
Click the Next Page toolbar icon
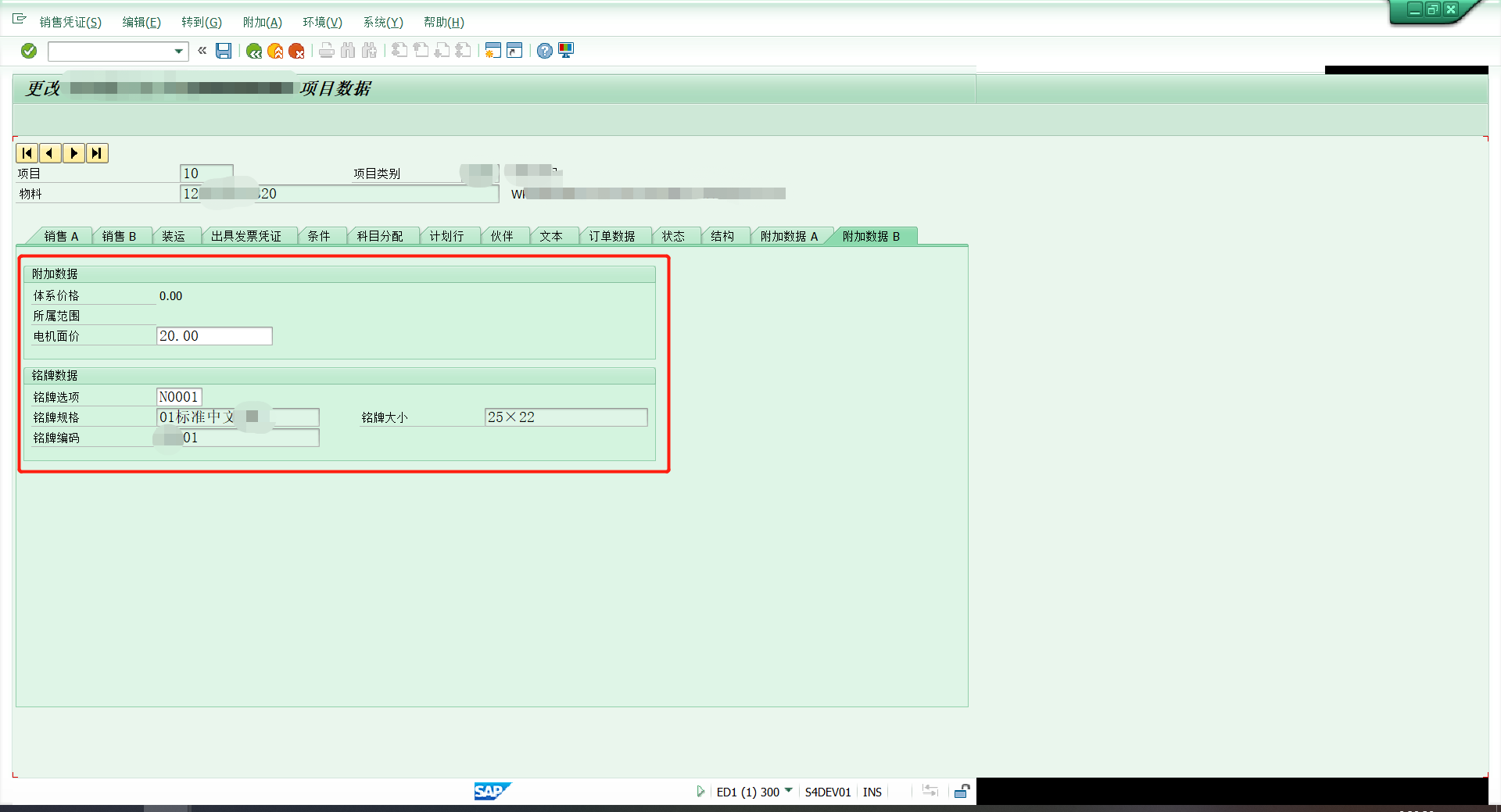pyautogui.click(x=442, y=51)
